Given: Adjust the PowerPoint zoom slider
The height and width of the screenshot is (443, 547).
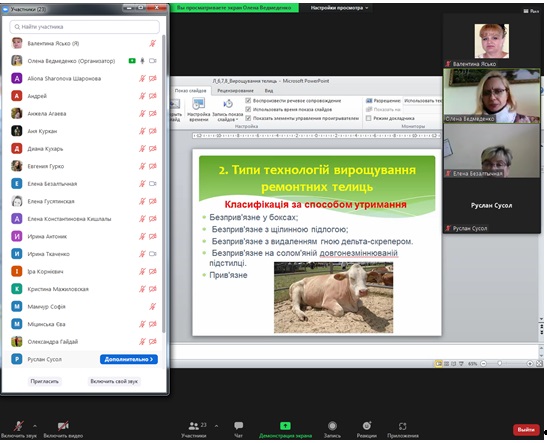Looking at the screenshot, I should click(500, 363).
